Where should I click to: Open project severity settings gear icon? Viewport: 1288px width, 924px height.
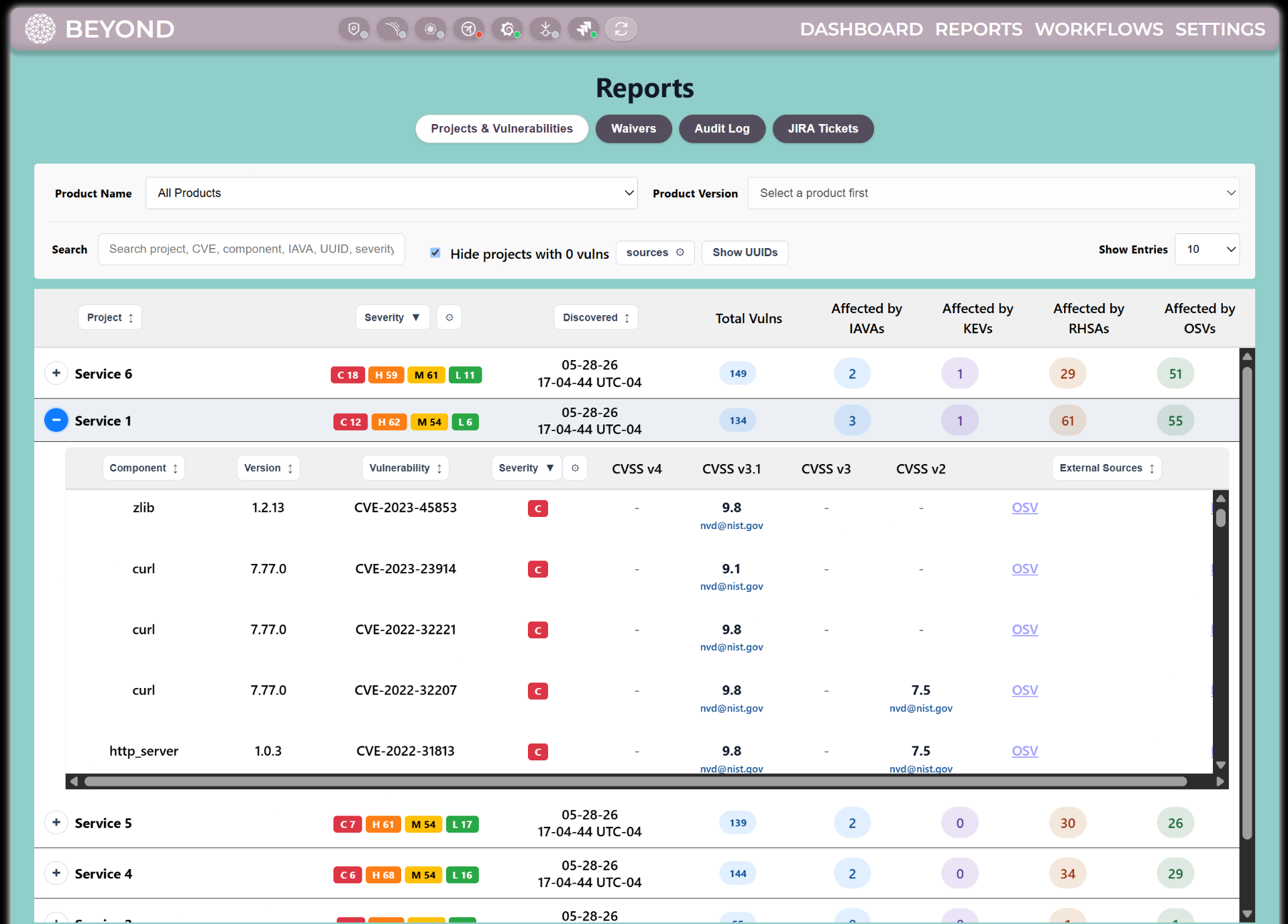pos(449,317)
